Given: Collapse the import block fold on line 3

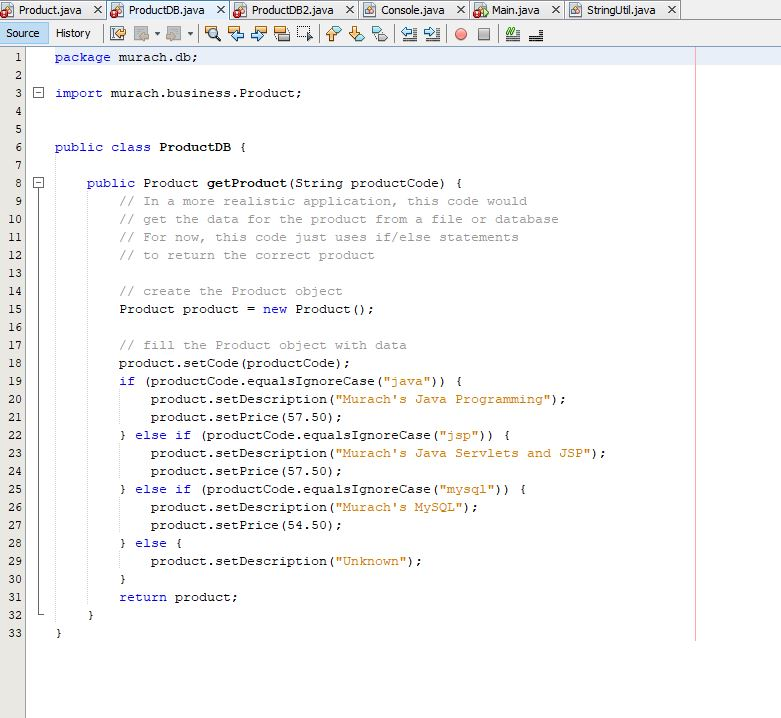Looking at the screenshot, I should [x=38, y=93].
